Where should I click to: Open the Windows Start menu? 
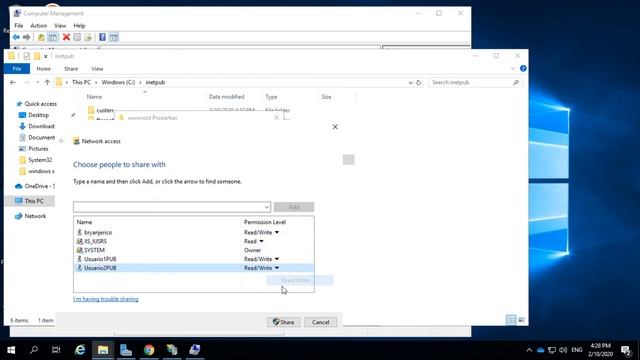point(11,350)
